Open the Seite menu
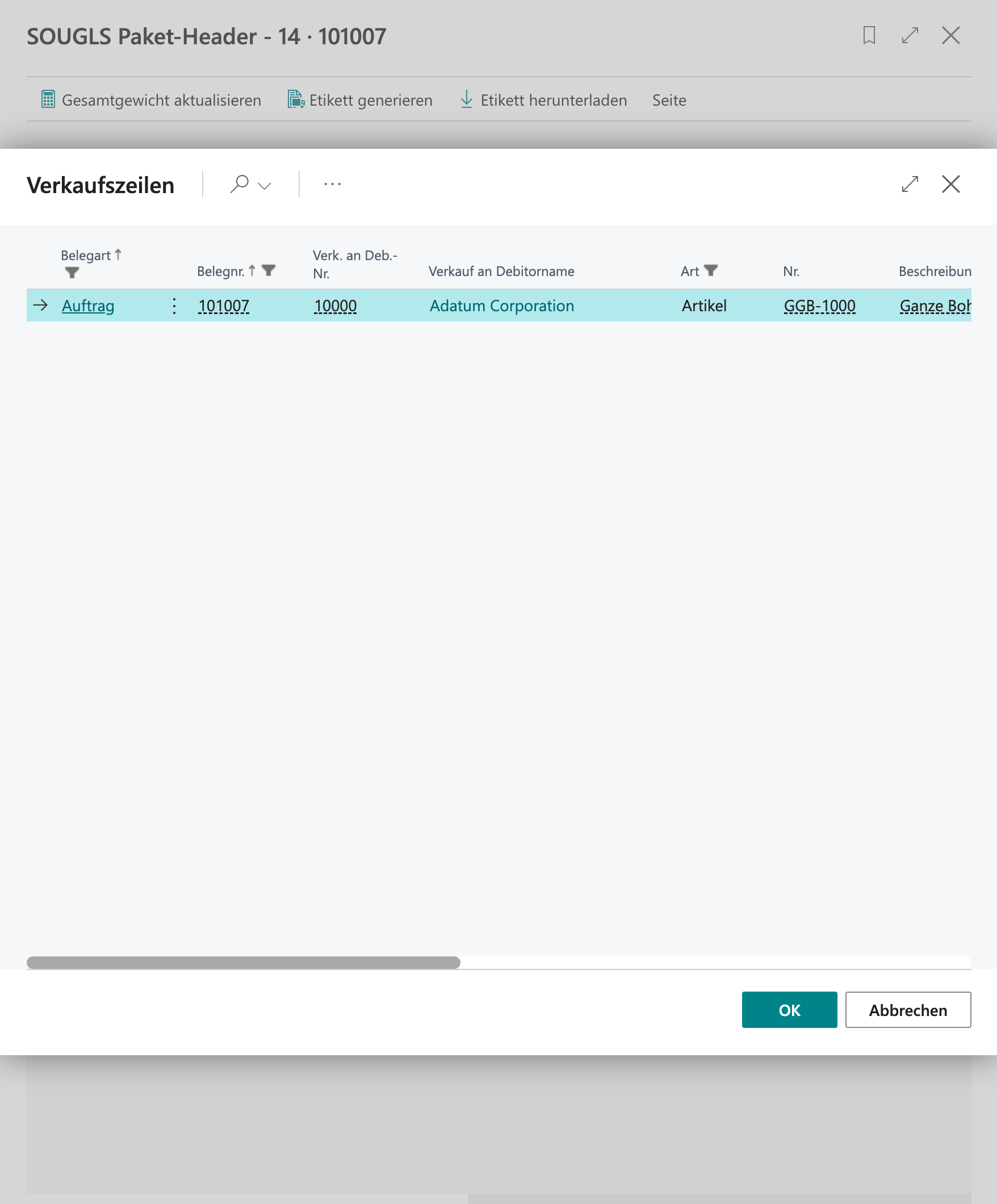Viewport: 997px width, 1204px height. [669, 100]
